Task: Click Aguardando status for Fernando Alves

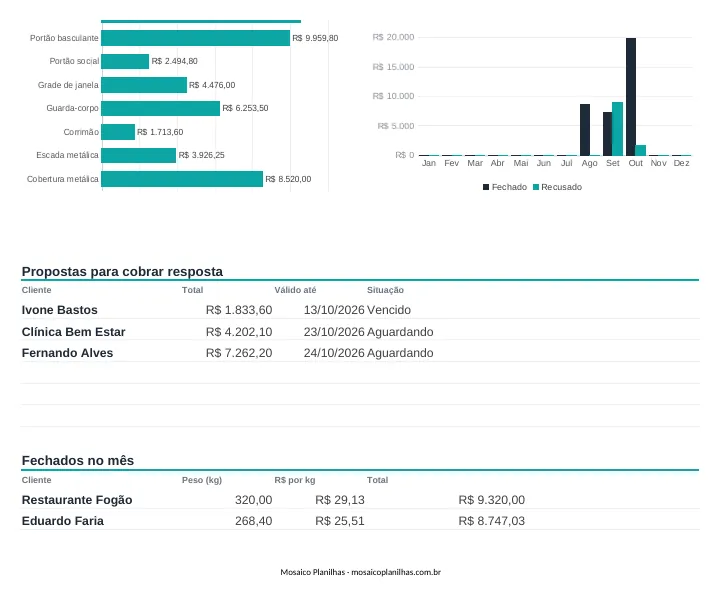Action: tap(400, 353)
